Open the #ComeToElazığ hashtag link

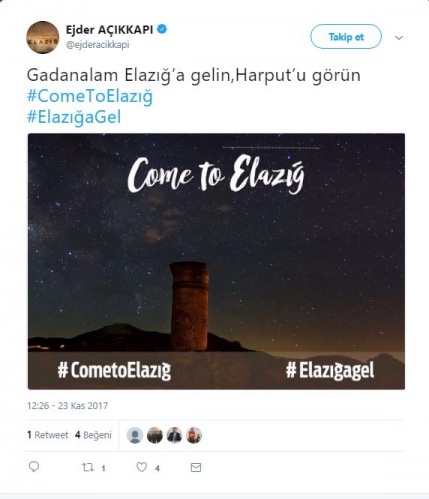90,96
